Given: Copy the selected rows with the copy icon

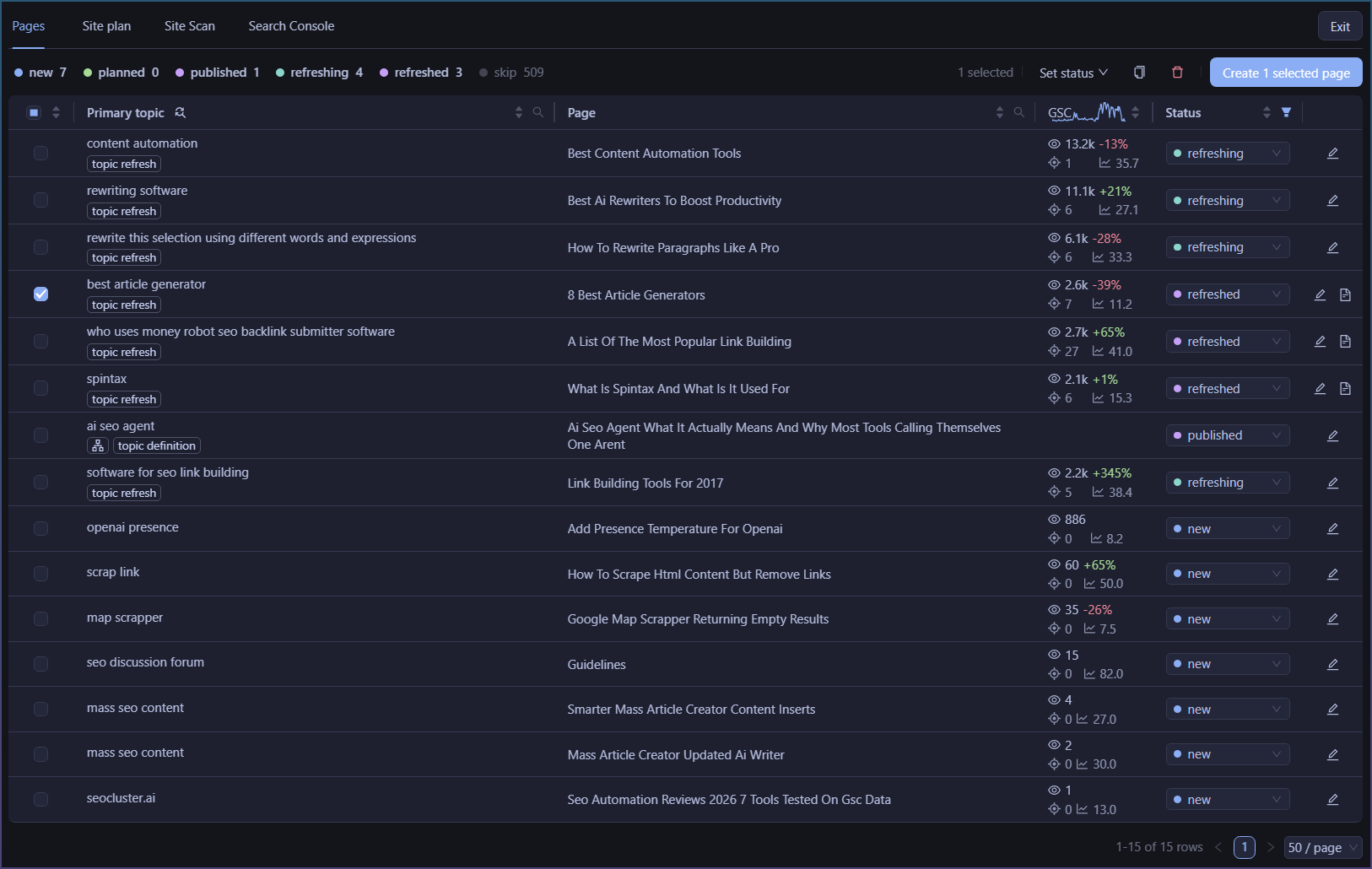Looking at the screenshot, I should [x=1139, y=73].
